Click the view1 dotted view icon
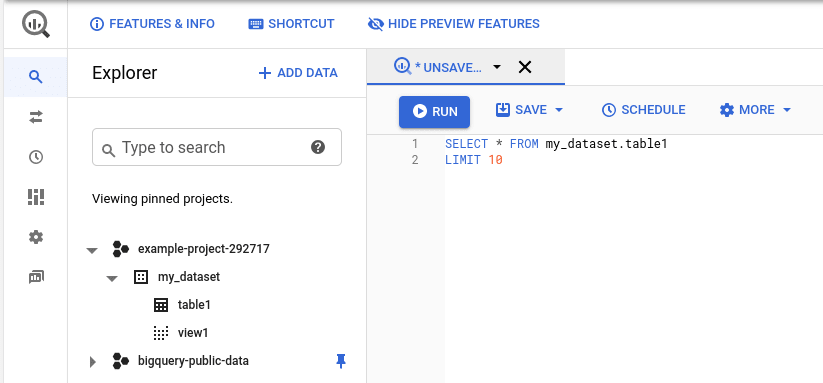The width and height of the screenshot is (823, 383). click(161, 333)
